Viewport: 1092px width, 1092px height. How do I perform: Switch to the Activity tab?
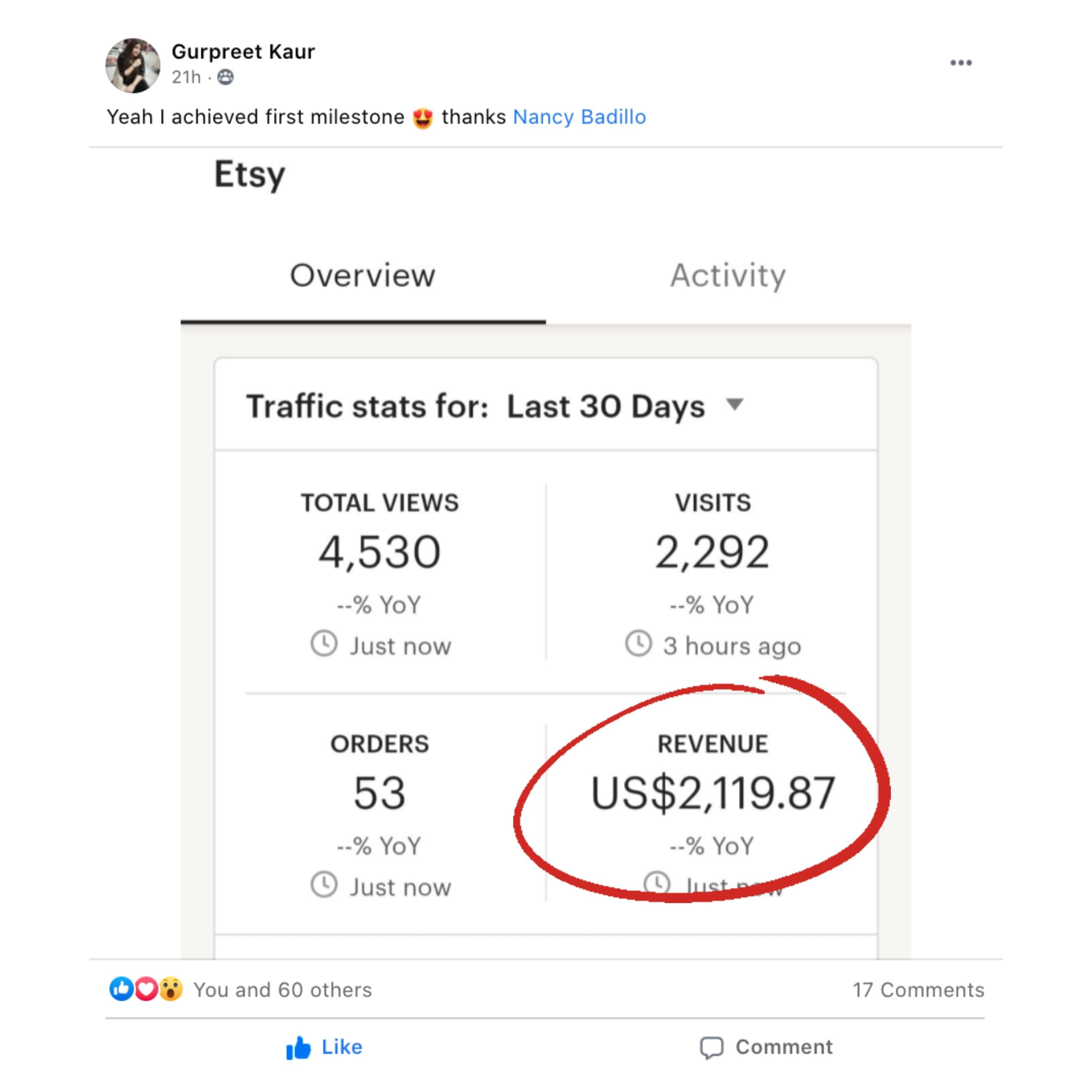click(x=728, y=276)
